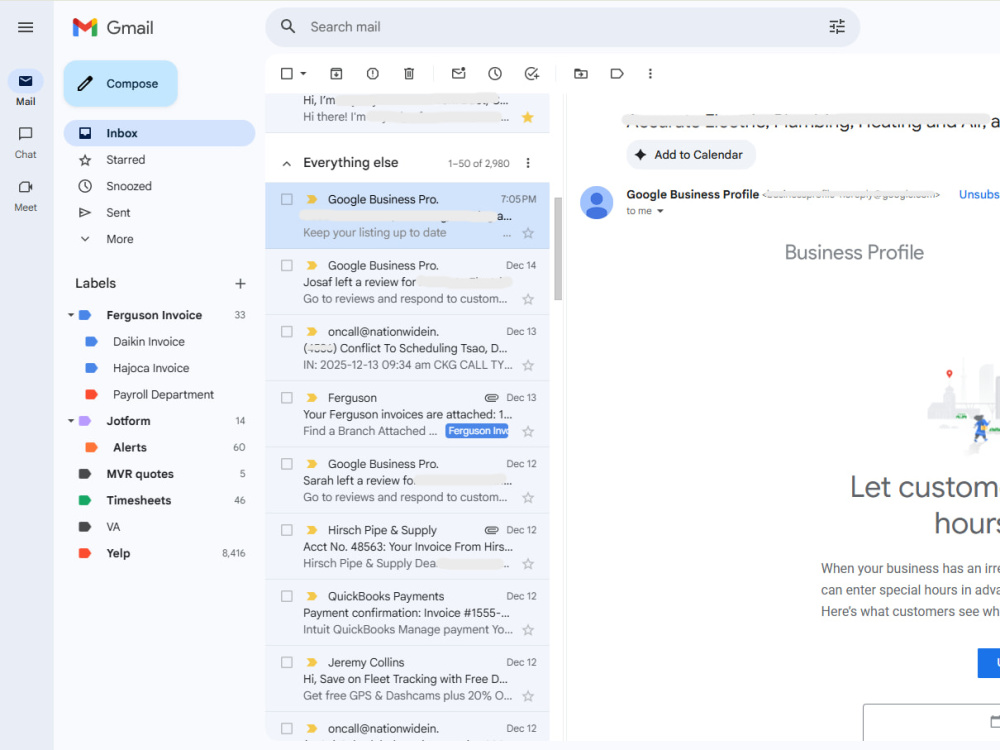The image size is (1000, 750).
Task: Open Everything else section options menu
Action: (528, 163)
